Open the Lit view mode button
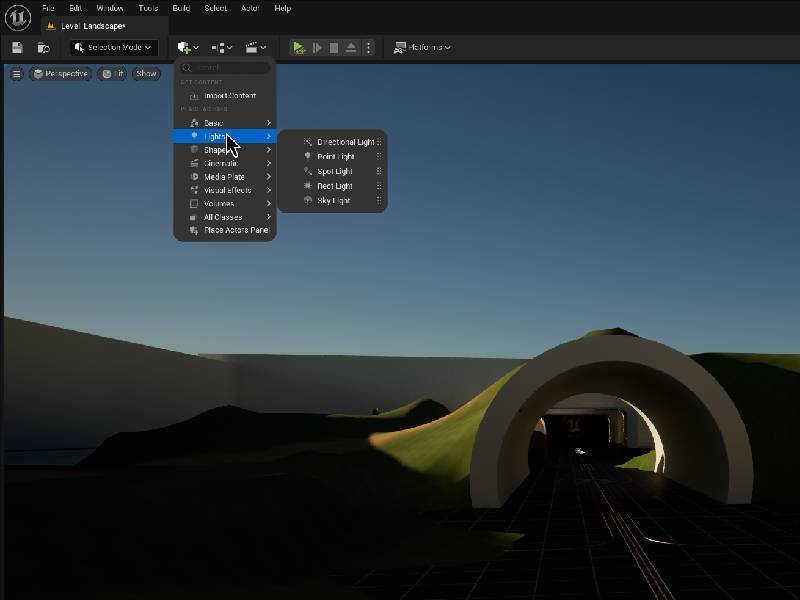This screenshot has height=600, width=800. (x=112, y=74)
